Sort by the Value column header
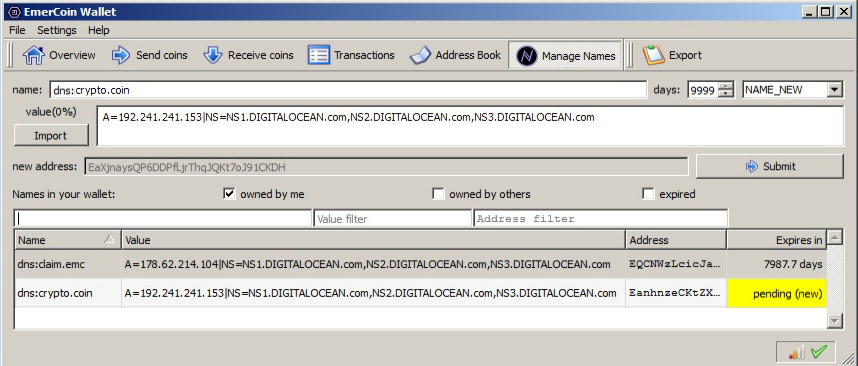 (x=374, y=240)
